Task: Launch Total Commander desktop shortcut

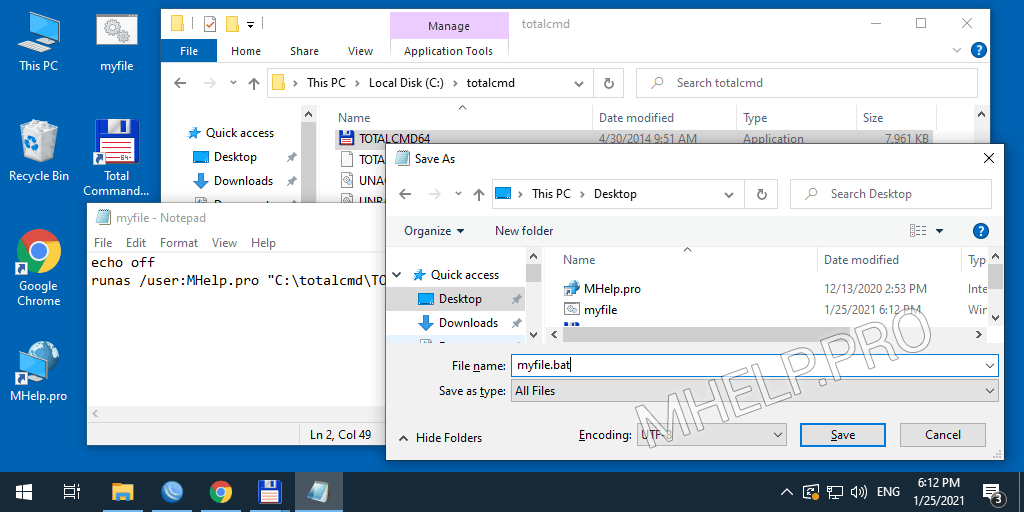Action: pyautogui.click(x=116, y=157)
